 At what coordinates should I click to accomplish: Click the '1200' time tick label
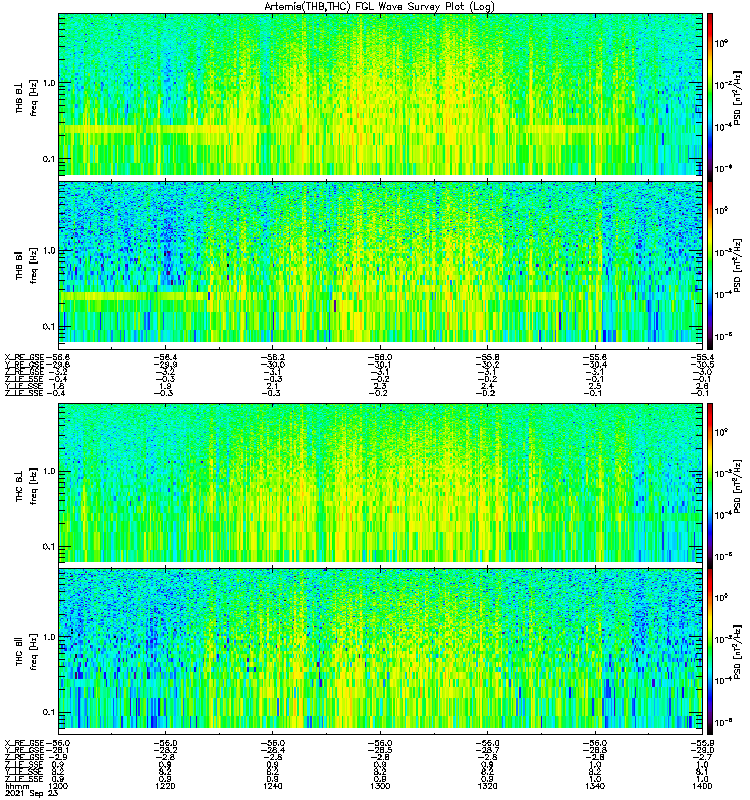click(x=58, y=786)
